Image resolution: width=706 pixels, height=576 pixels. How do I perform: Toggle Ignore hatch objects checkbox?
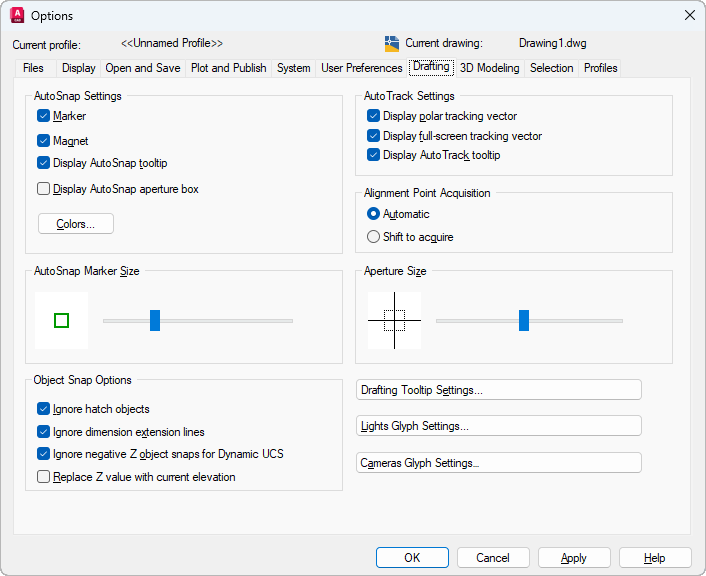click(44, 409)
